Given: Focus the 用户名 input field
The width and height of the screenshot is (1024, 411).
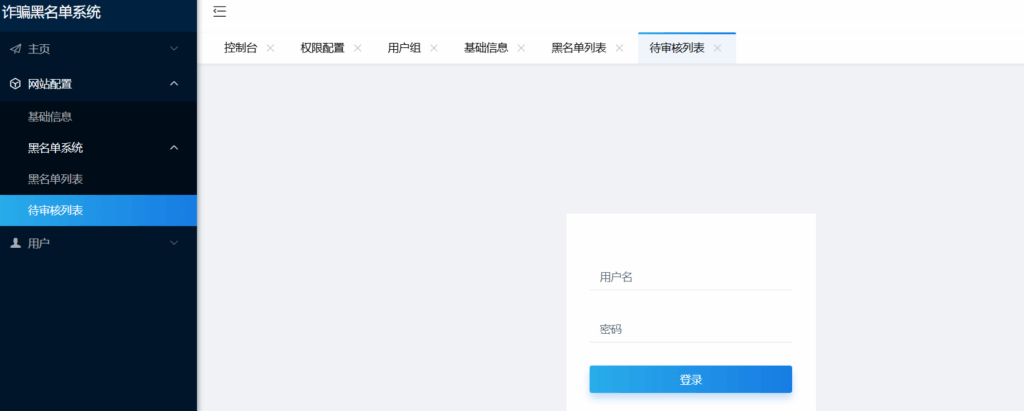Looking at the screenshot, I should 690,277.
